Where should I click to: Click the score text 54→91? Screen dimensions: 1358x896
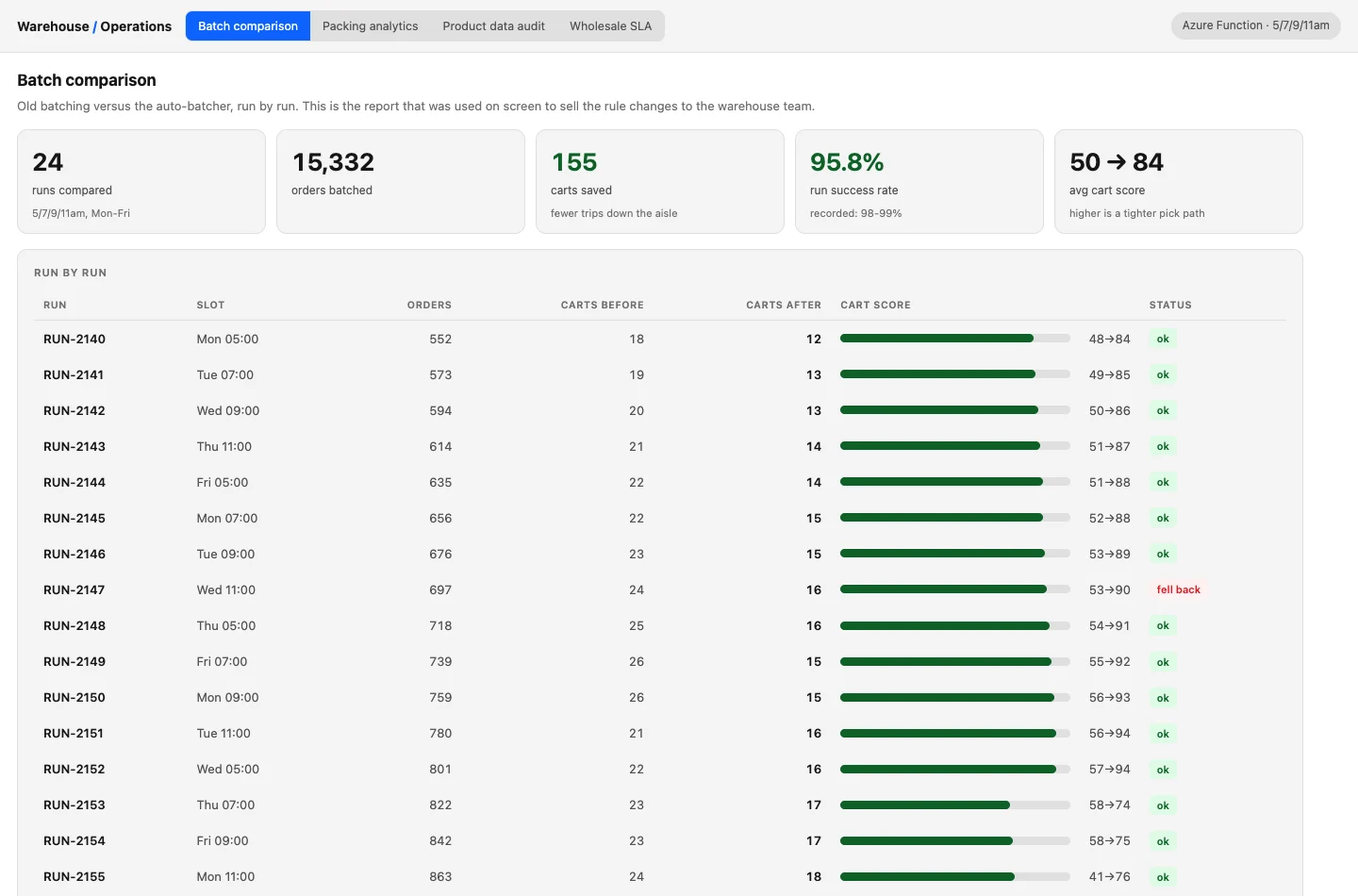(x=1109, y=625)
